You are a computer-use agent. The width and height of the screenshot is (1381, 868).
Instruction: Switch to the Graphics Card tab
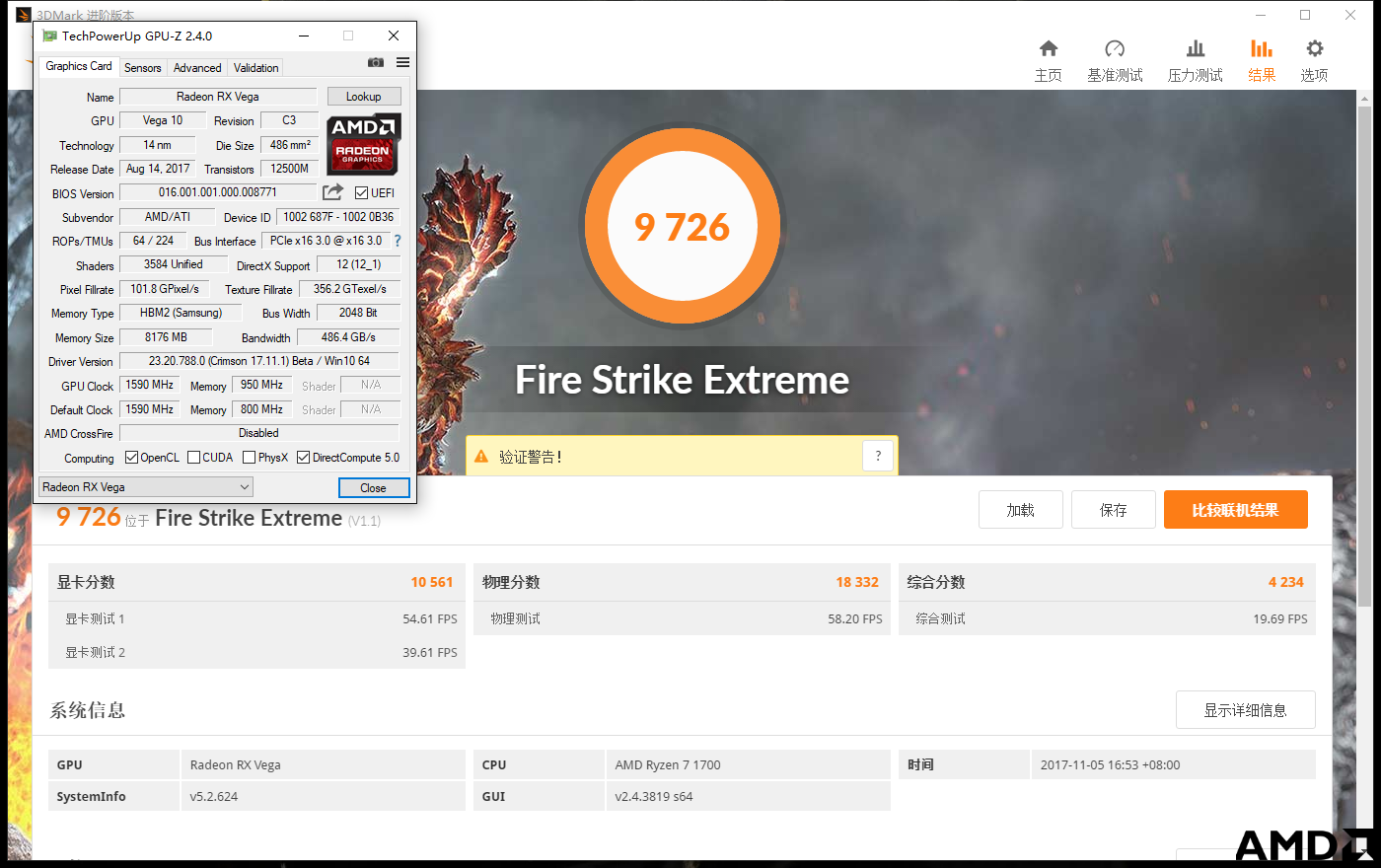[x=79, y=66]
